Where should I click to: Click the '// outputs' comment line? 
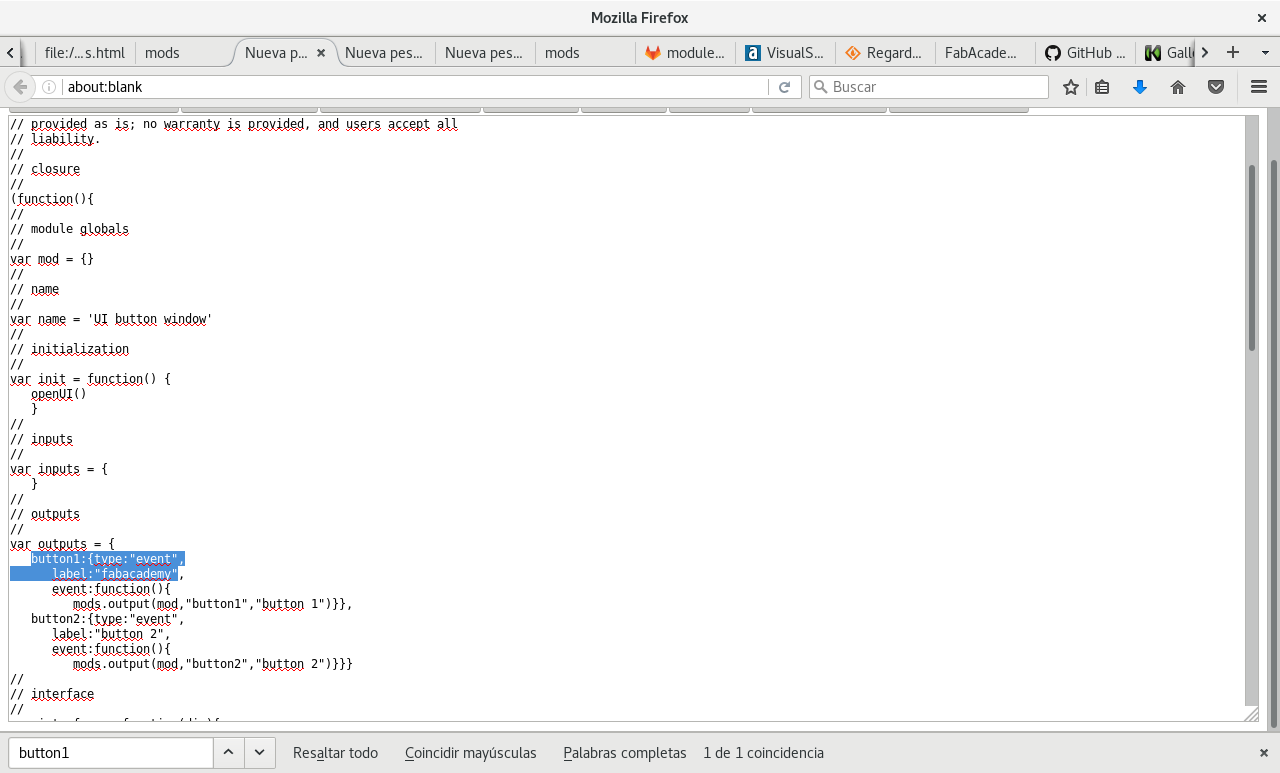[x=45, y=514]
